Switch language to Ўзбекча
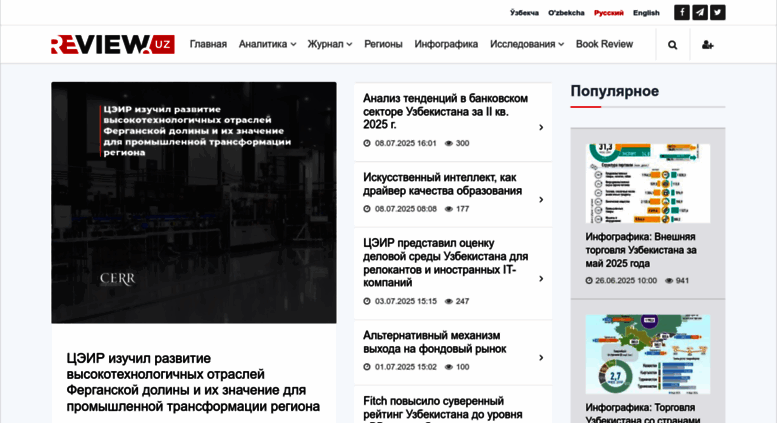 pos(524,13)
